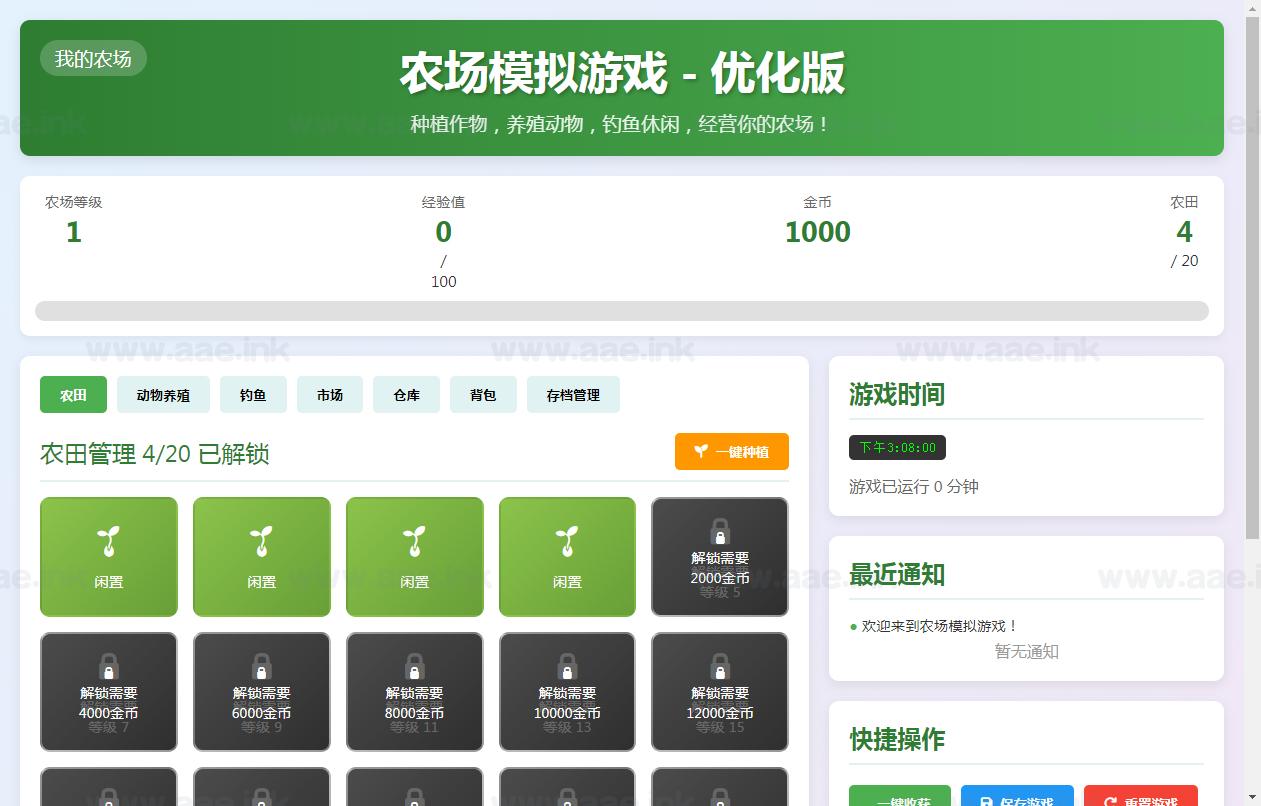Click the experience progress bar
This screenshot has width=1261, height=806.
coord(622,311)
